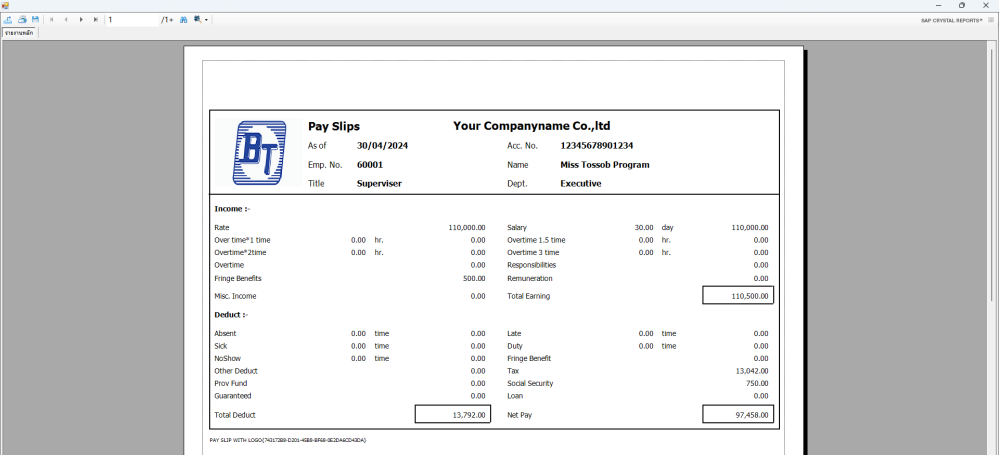Click the page number input field
Viewport: 999px width, 455px height.
pyautogui.click(x=132, y=19)
